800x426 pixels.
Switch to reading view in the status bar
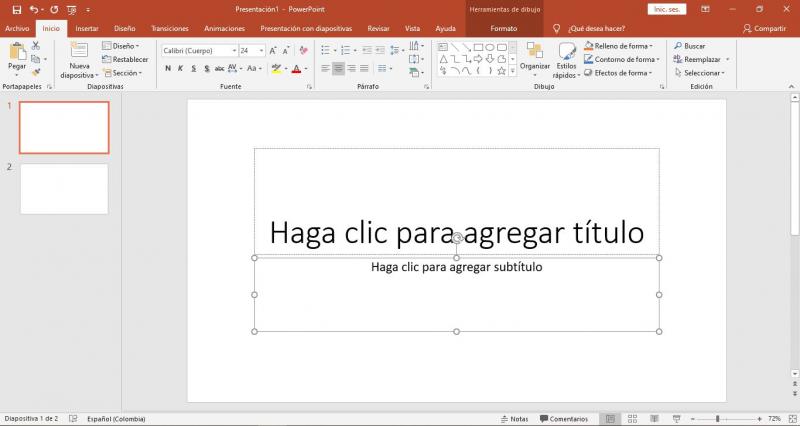coord(654,419)
